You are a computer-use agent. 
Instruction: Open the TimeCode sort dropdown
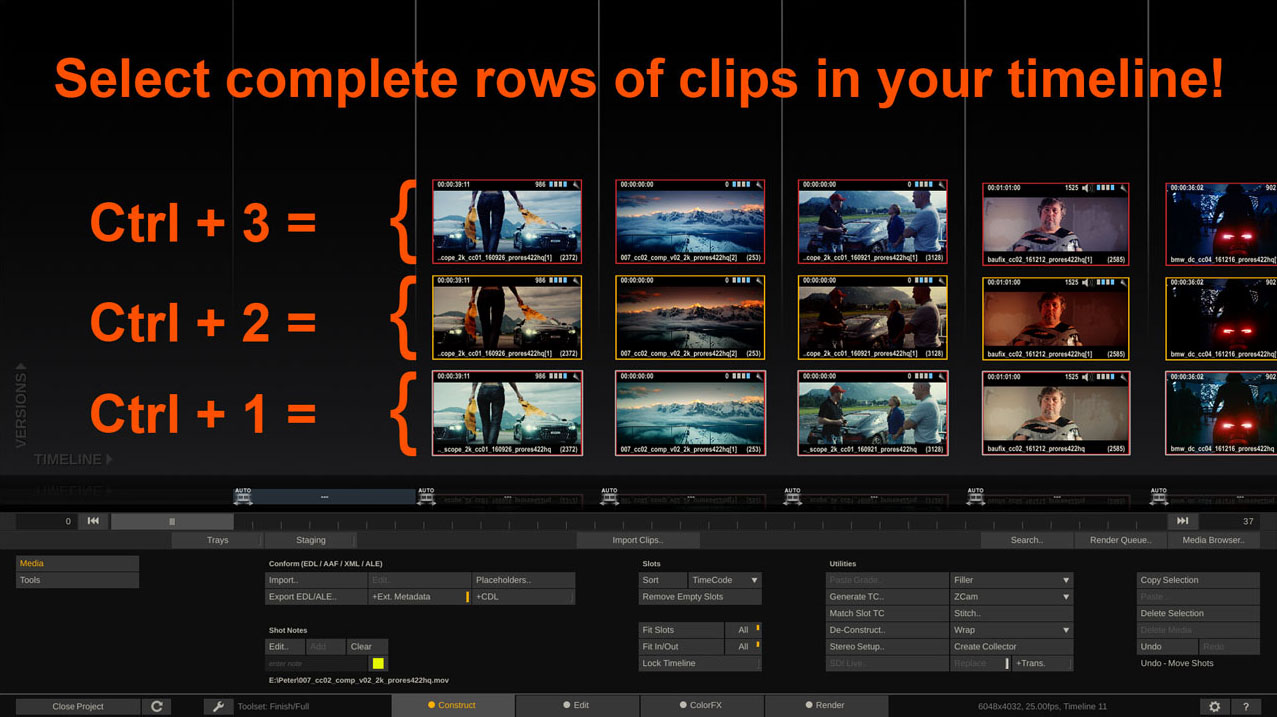tap(724, 579)
